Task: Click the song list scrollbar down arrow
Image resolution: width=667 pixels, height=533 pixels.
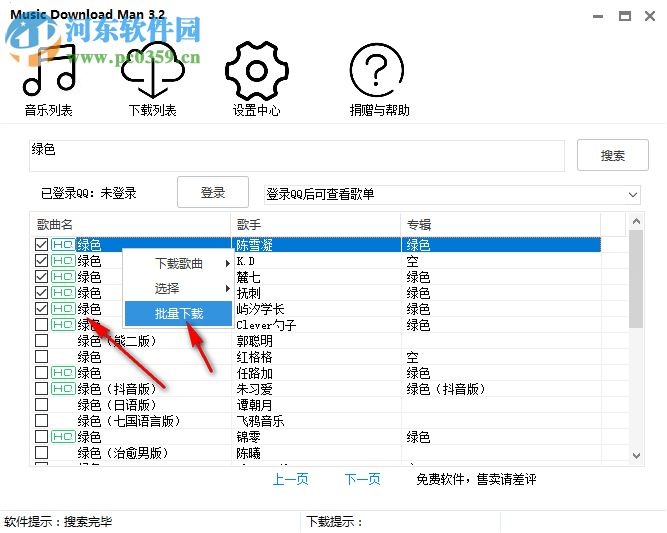Action: click(x=636, y=456)
